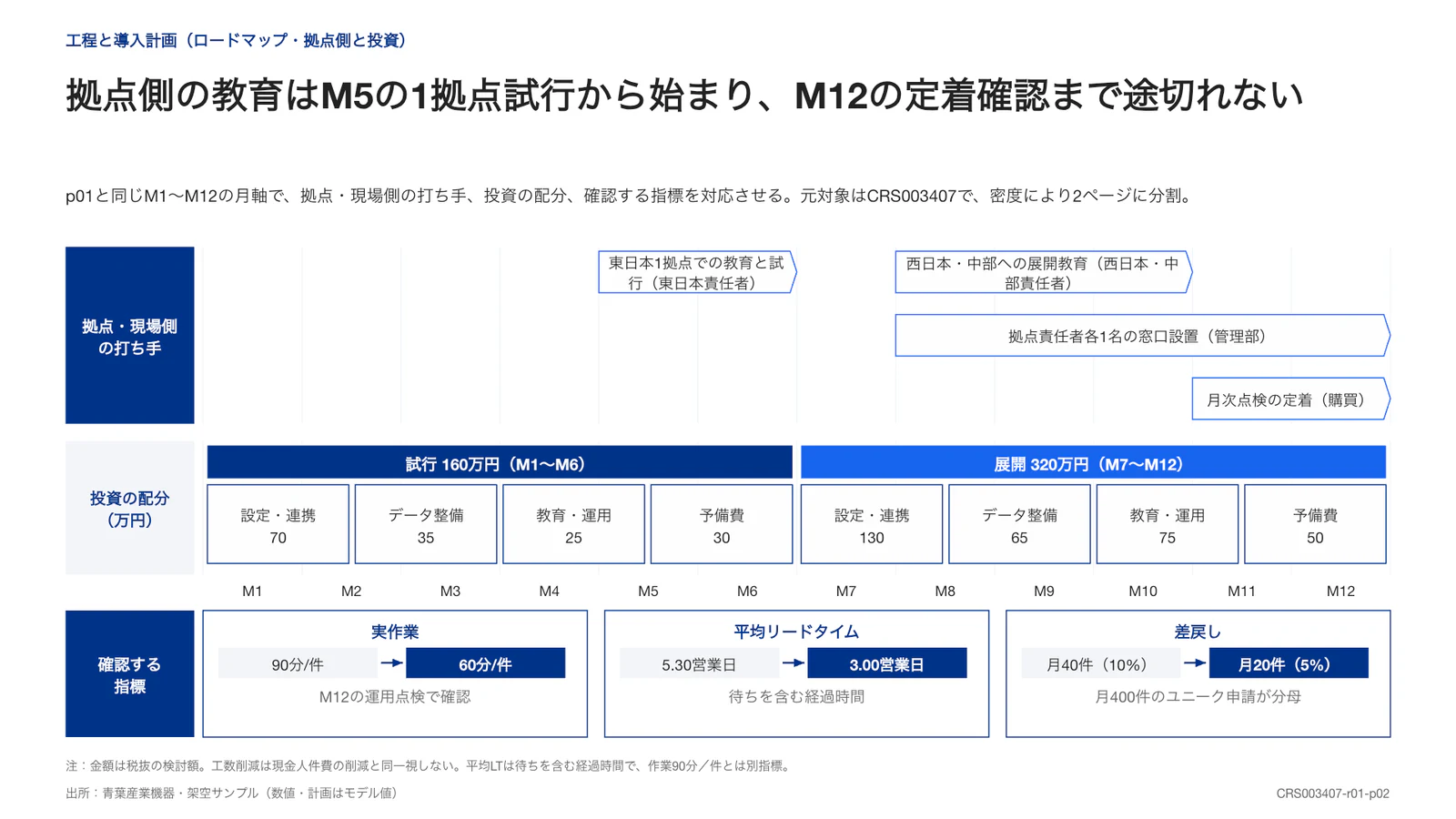
Task: Select the 月20件(5%) target value
Action: pos(1289,663)
